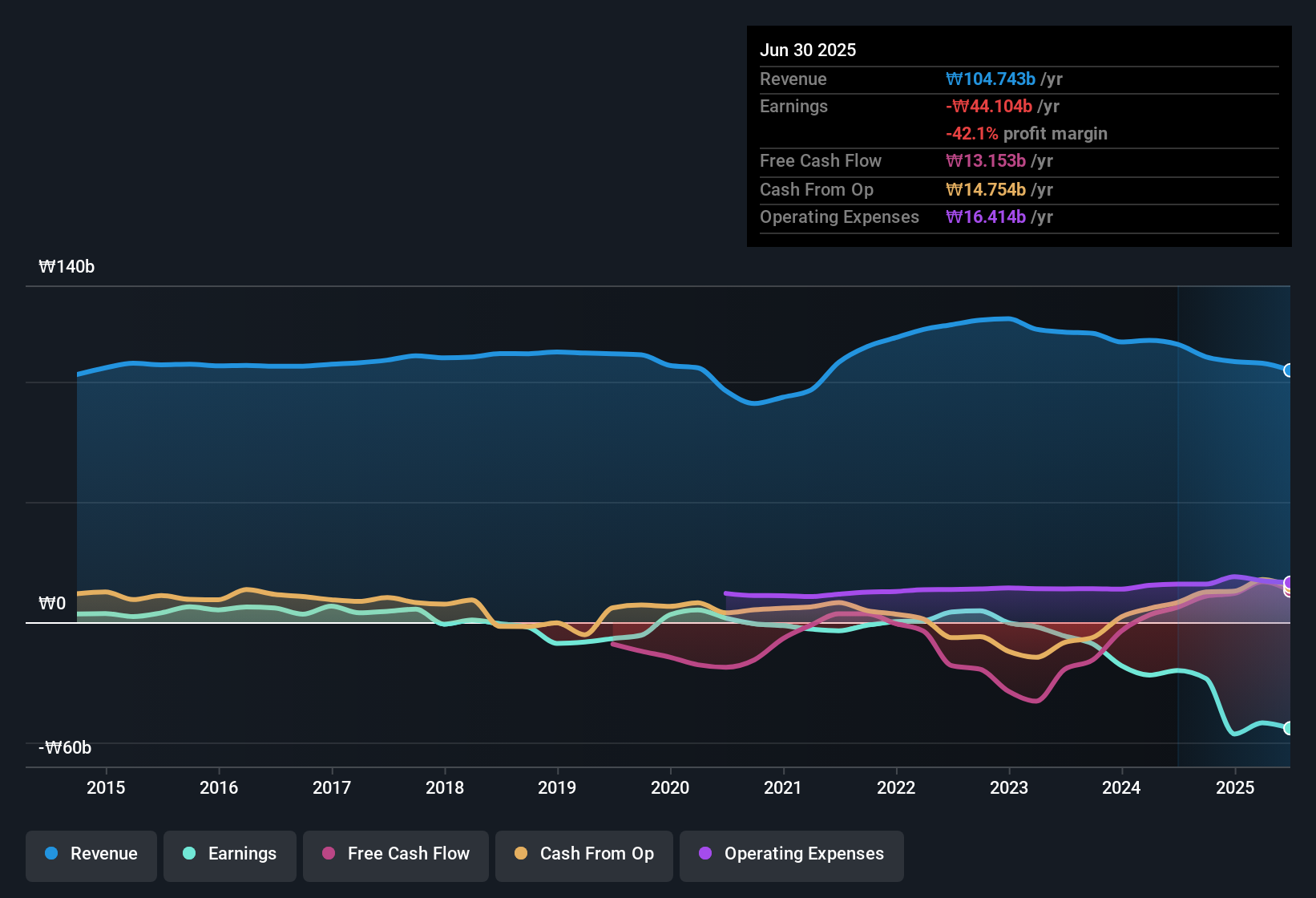Click the blue Revenue legend dot
The image size is (1316, 898).
[x=51, y=854]
